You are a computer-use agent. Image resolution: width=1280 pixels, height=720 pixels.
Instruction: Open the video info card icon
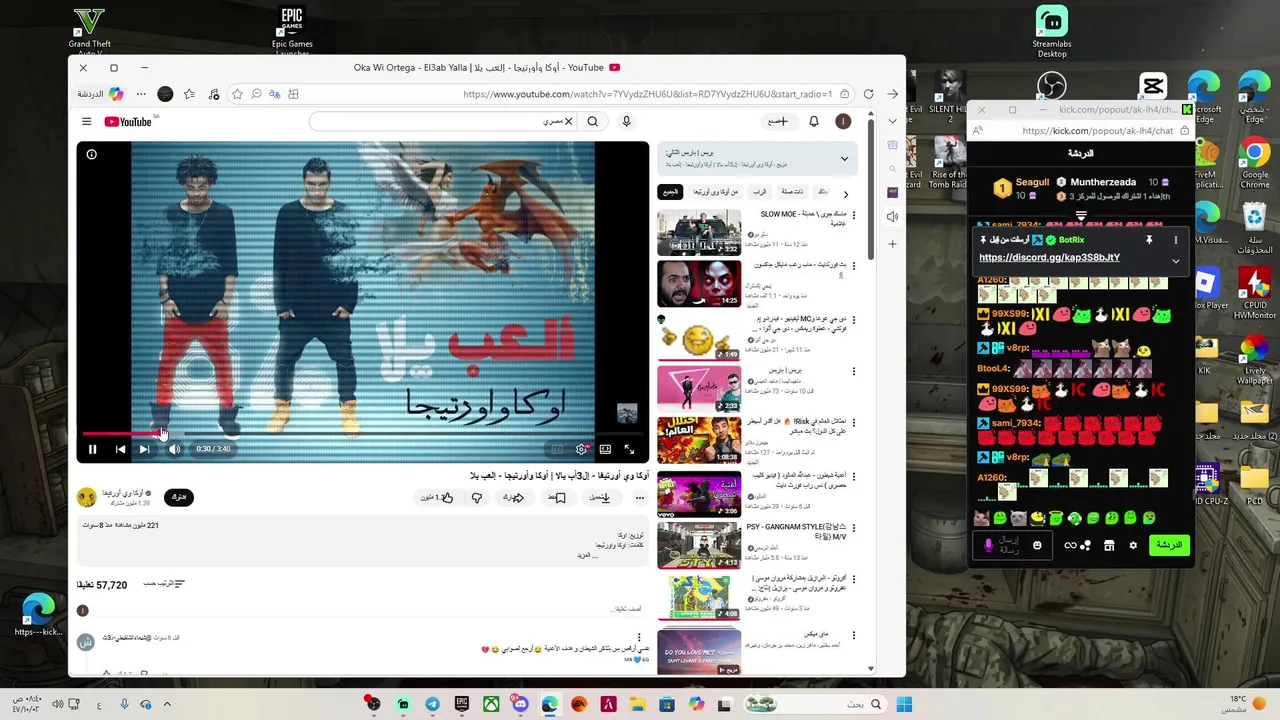(x=91, y=154)
